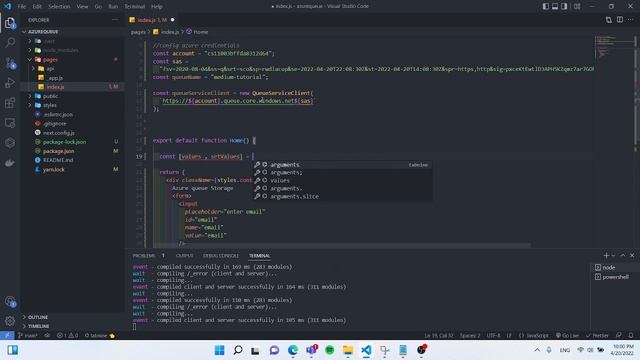Click the split editor icon
Screen dimensions: 640x360
click(x=620, y=20)
